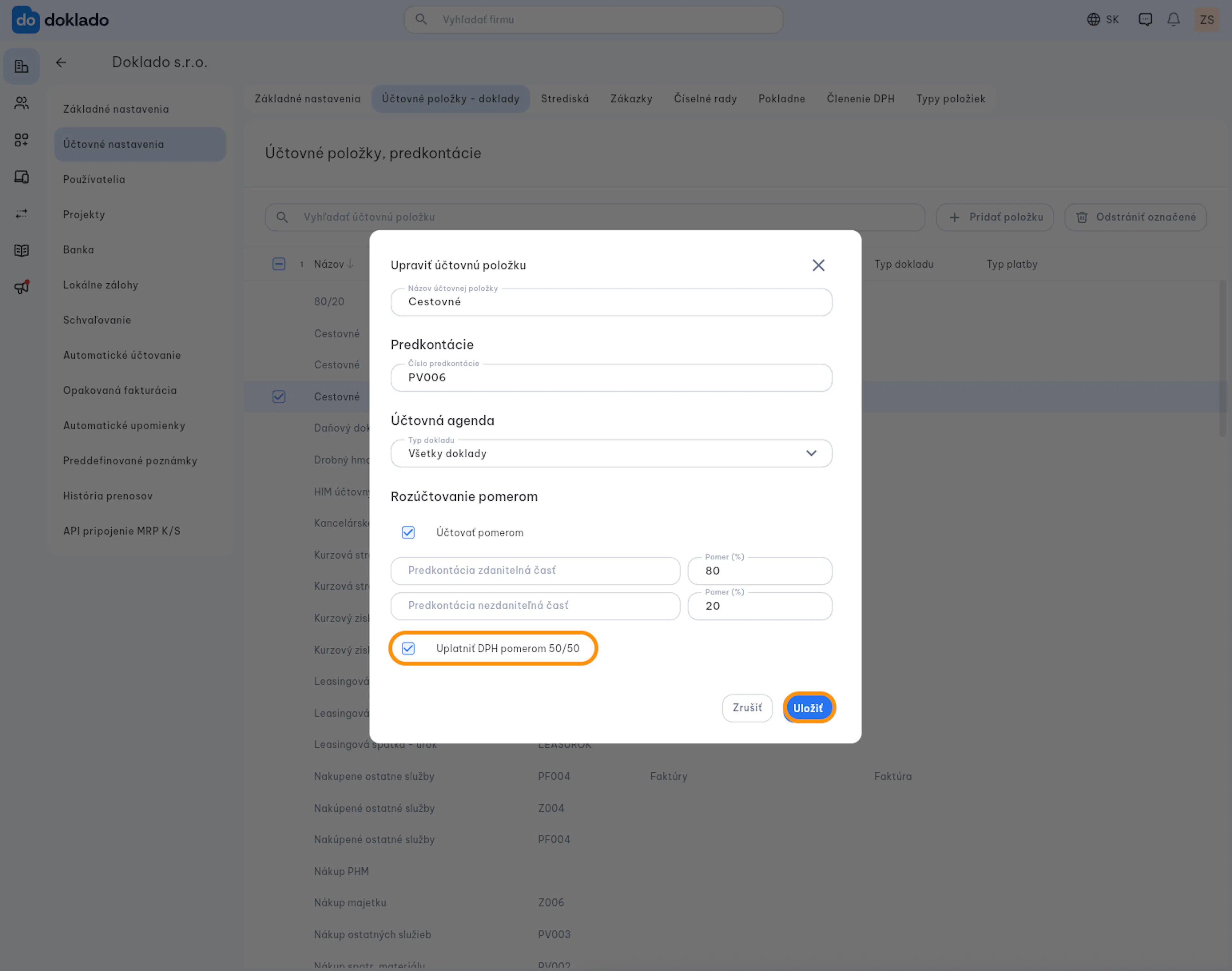Focus the Pomer (%) field with 80

point(760,571)
